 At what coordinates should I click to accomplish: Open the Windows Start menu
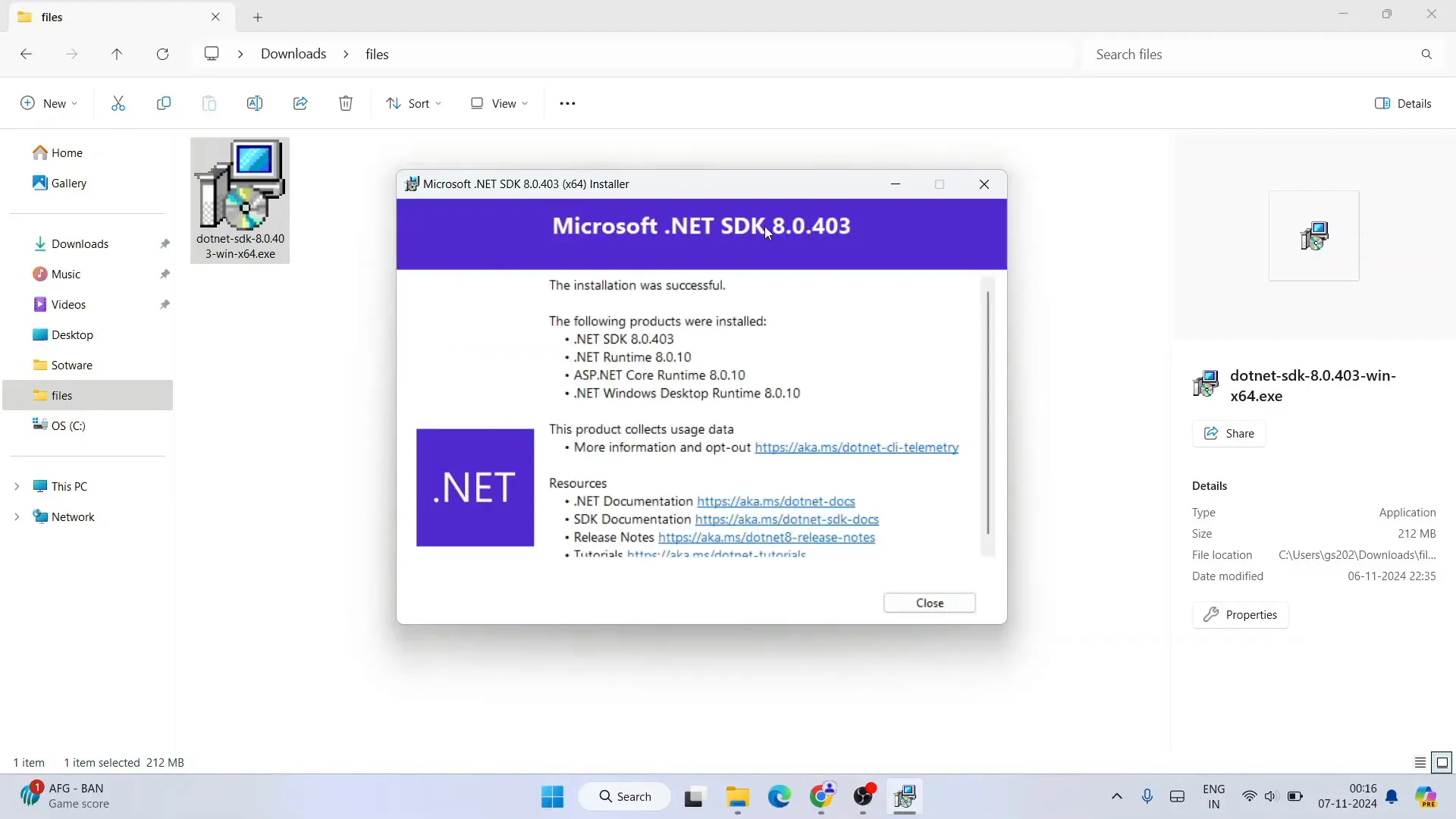(552, 797)
